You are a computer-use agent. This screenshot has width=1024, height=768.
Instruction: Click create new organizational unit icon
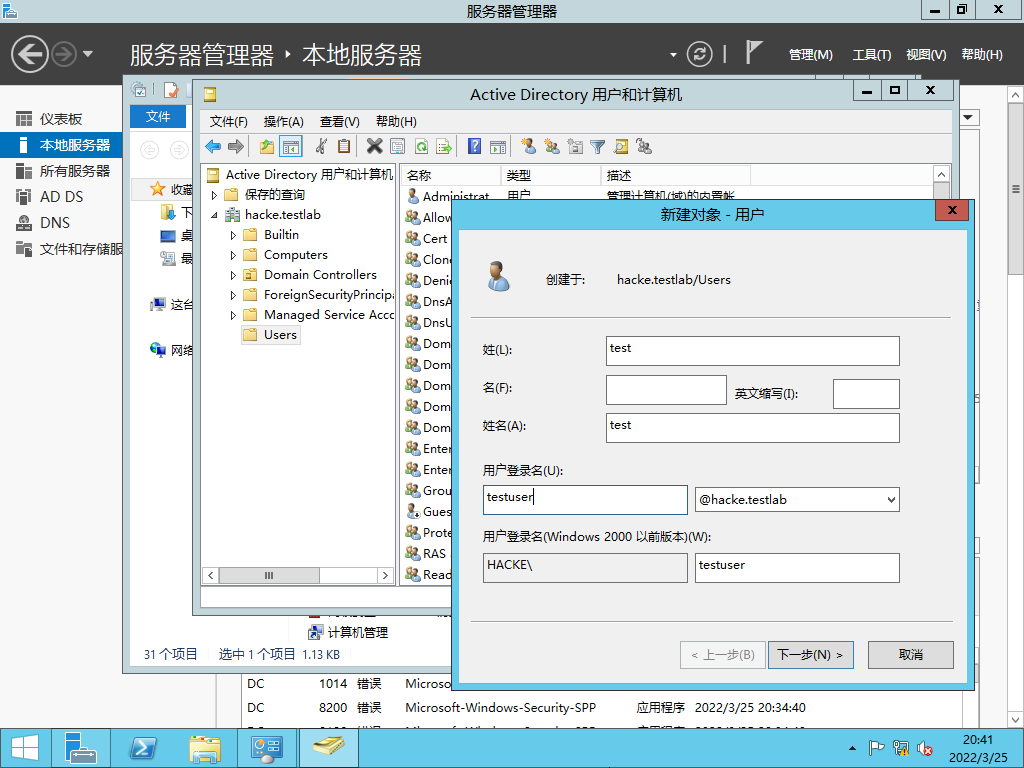[575, 147]
